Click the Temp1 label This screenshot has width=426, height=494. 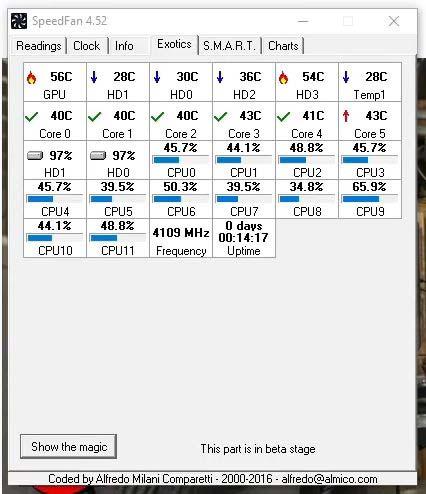click(369, 95)
